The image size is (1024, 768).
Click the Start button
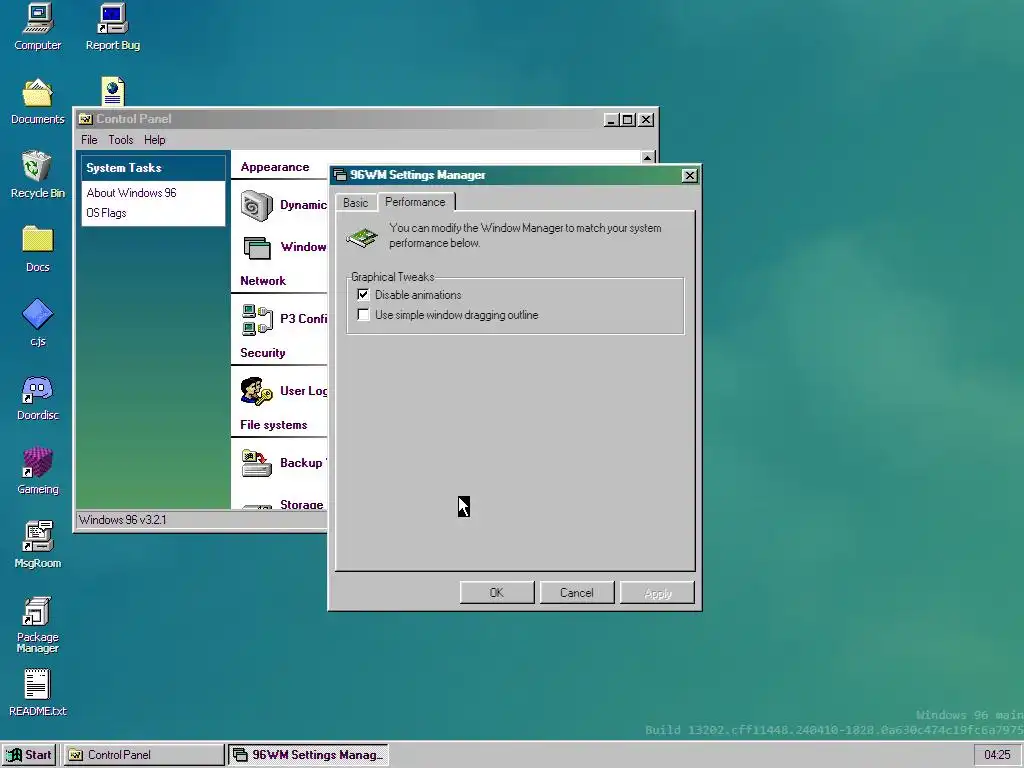click(x=30, y=754)
